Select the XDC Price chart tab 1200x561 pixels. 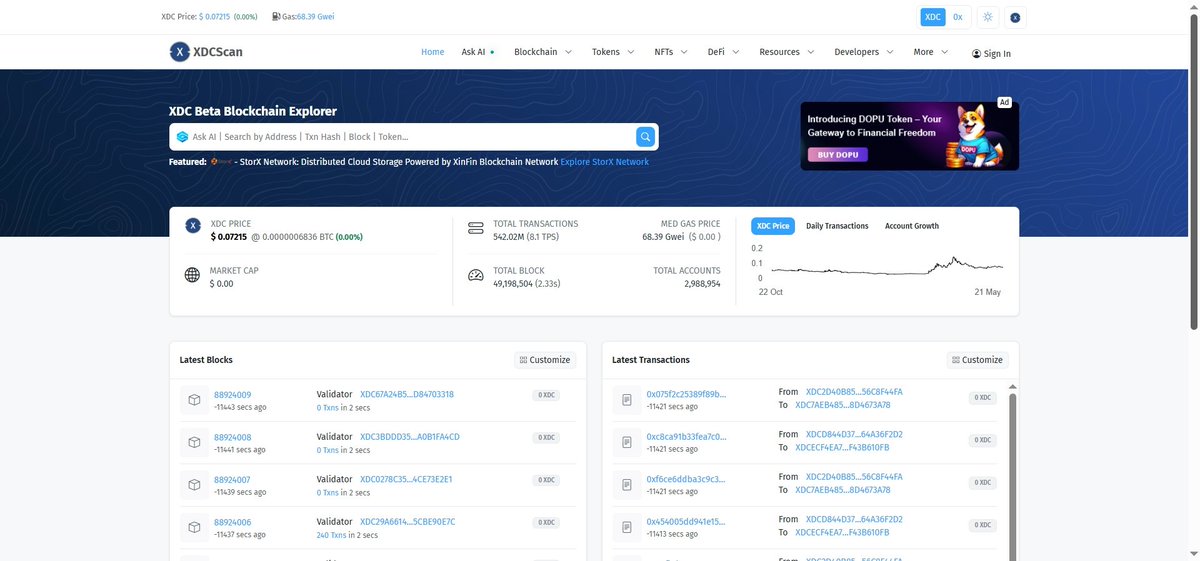[x=773, y=226]
